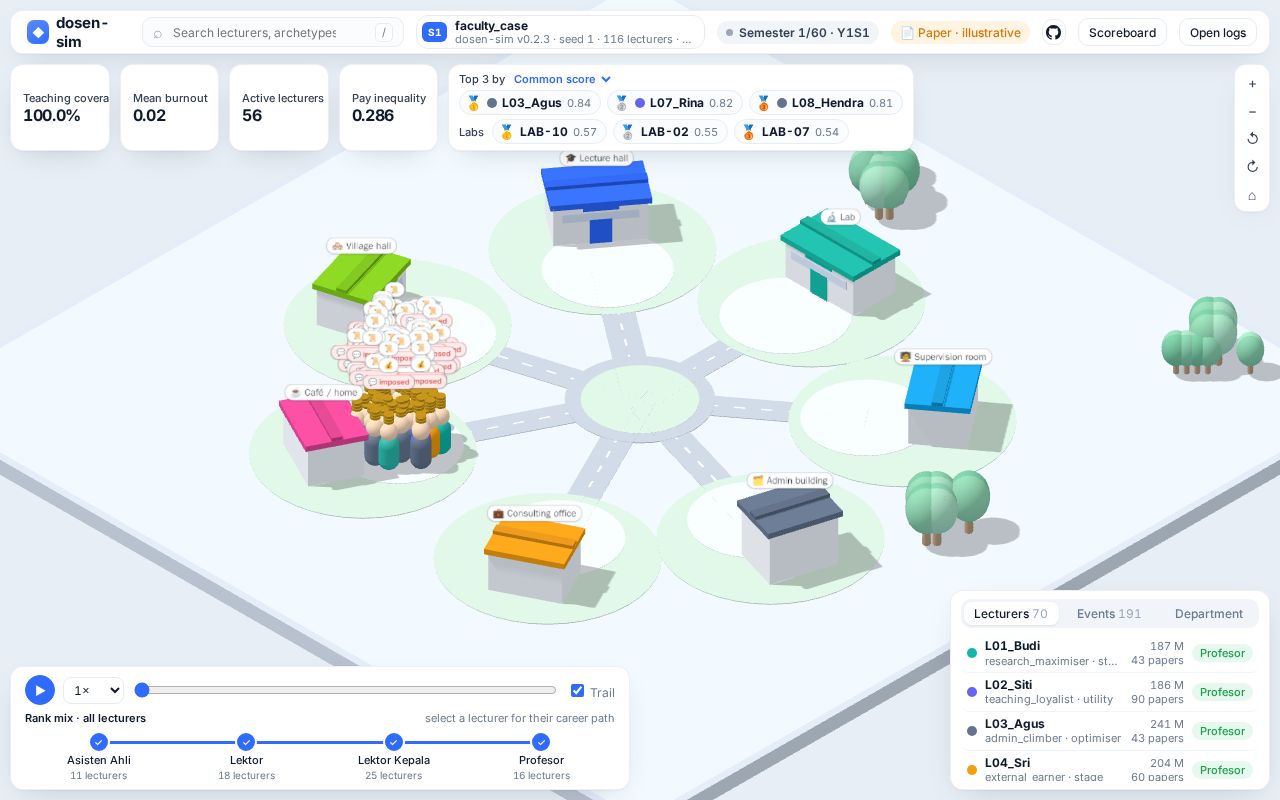Click the Open logs button

(1218, 32)
